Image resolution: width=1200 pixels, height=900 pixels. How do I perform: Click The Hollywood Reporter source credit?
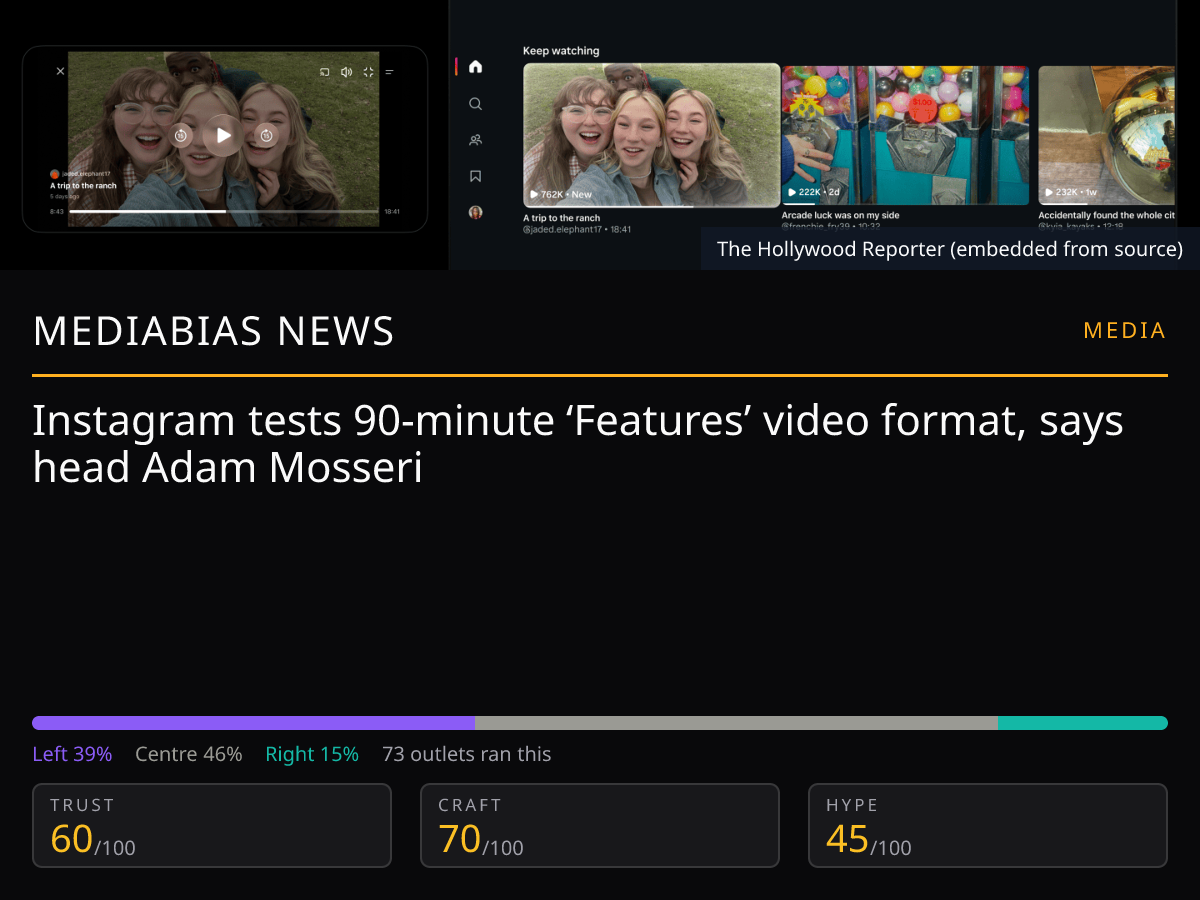pos(950,249)
